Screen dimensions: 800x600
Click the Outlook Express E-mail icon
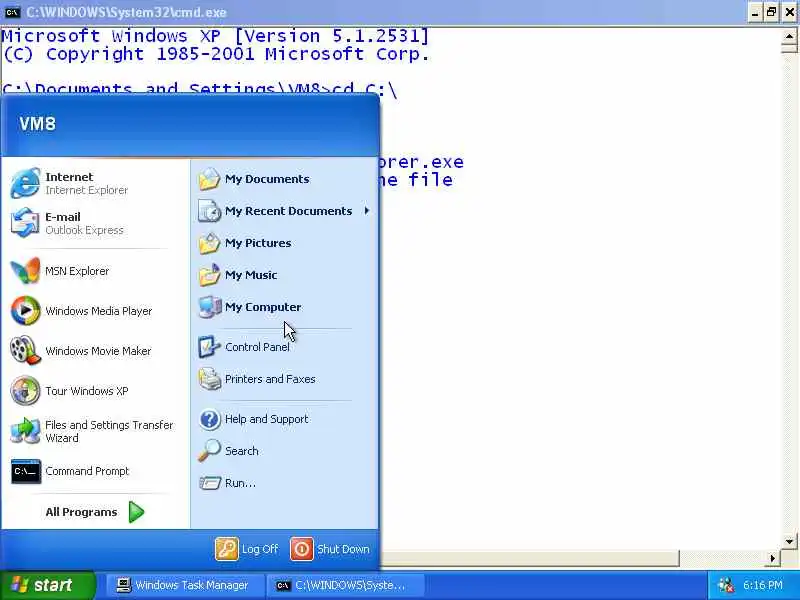25,223
